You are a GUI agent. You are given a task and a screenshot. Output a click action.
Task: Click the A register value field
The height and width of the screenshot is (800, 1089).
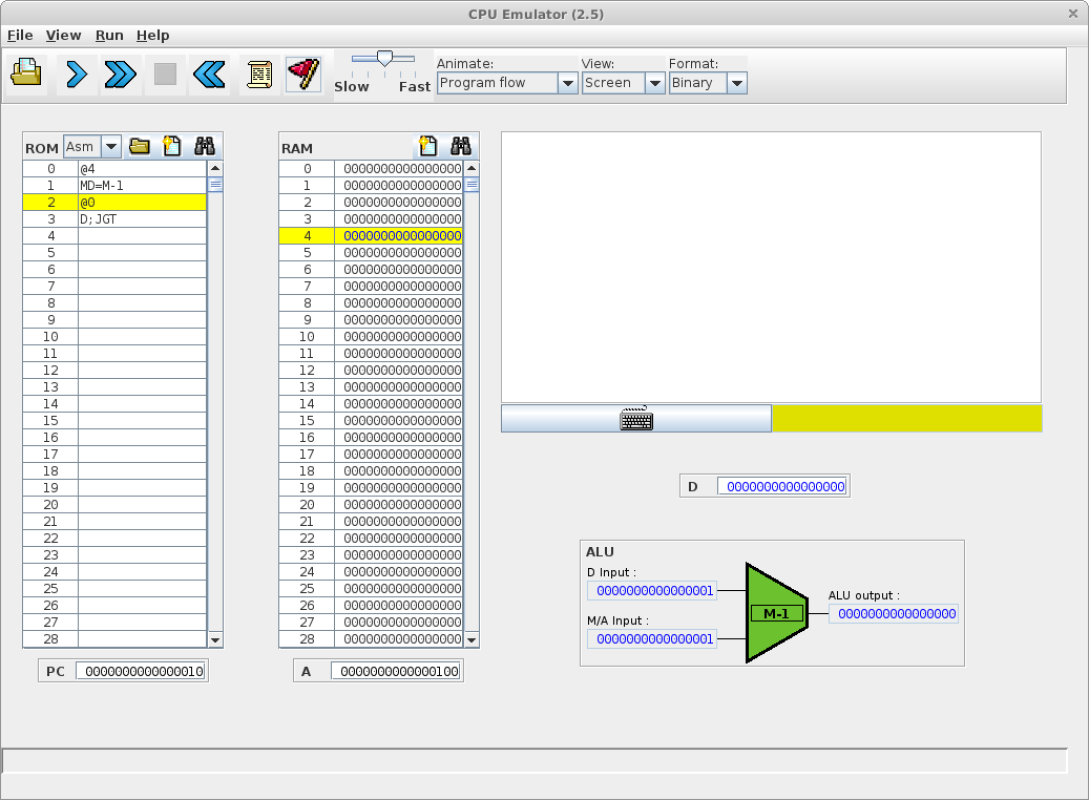pos(397,672)
